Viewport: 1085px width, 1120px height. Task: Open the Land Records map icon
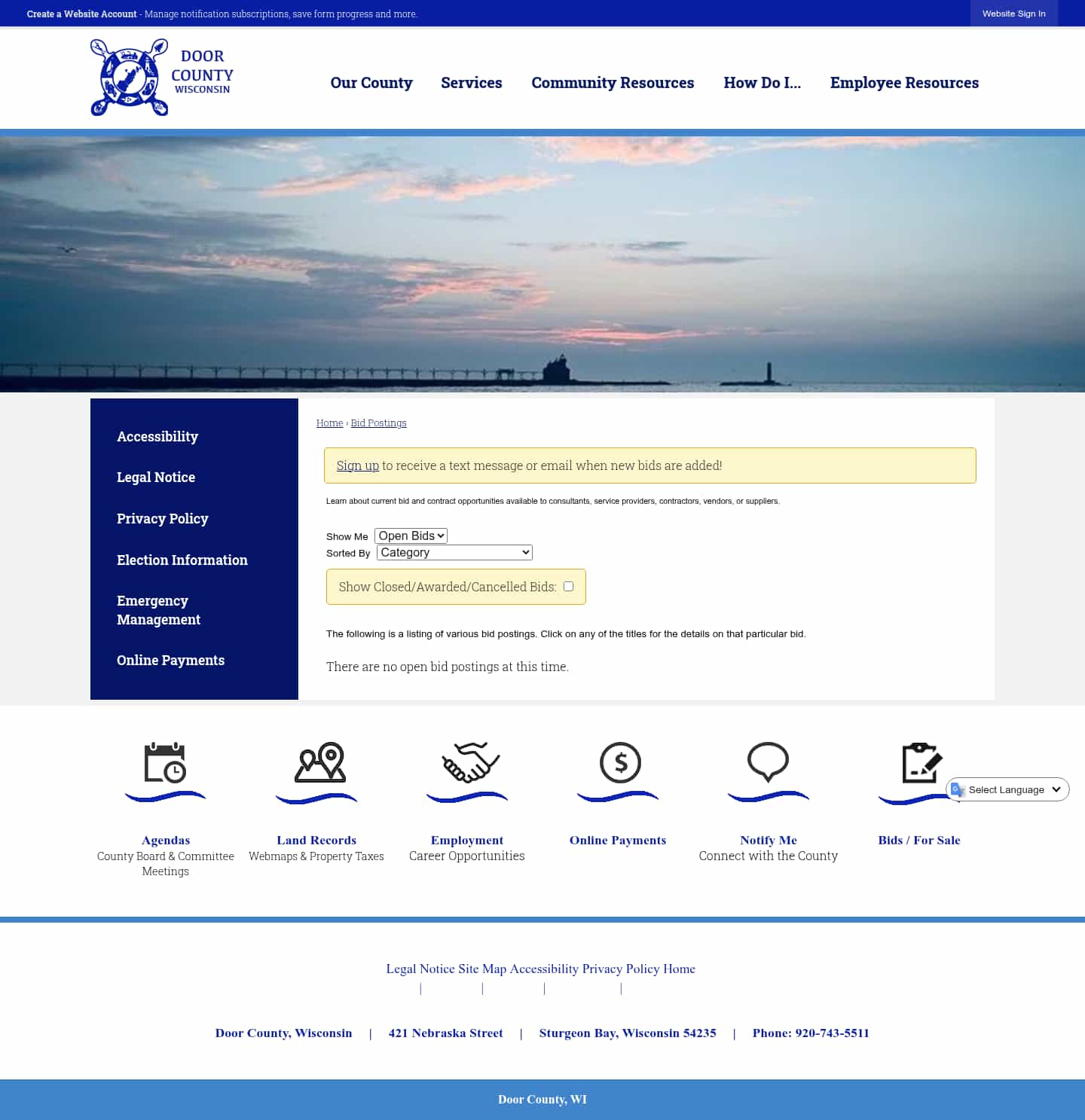point(319,762)
